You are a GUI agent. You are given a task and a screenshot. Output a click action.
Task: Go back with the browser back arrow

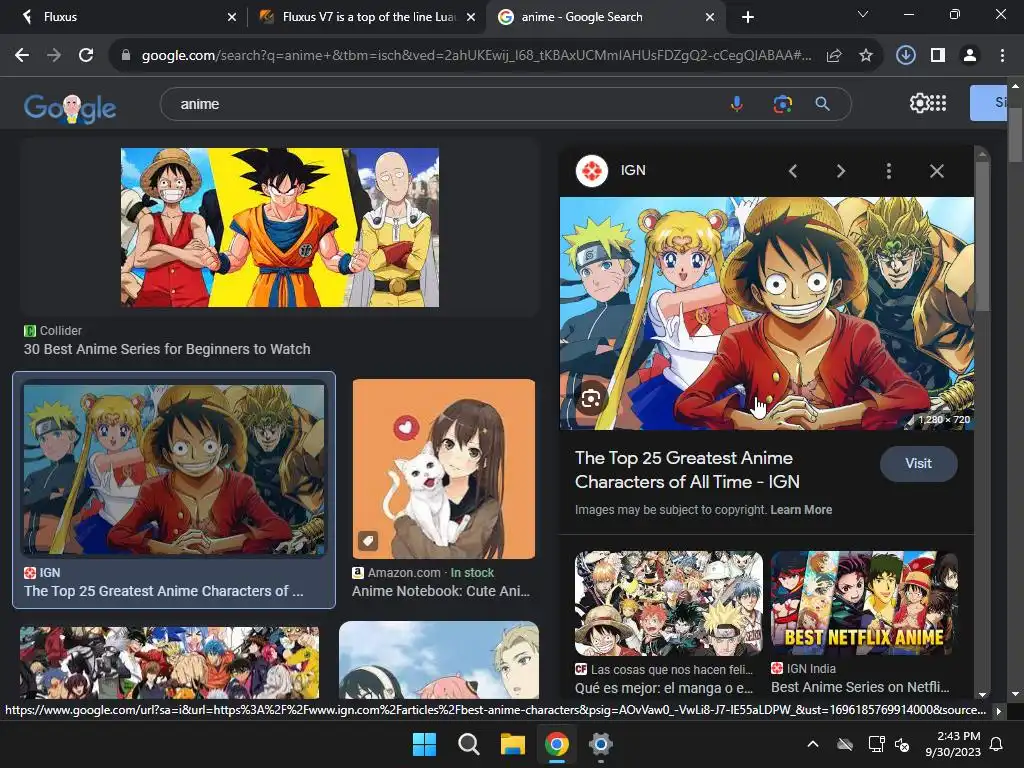pyautogui.click(x=22, y=56)
